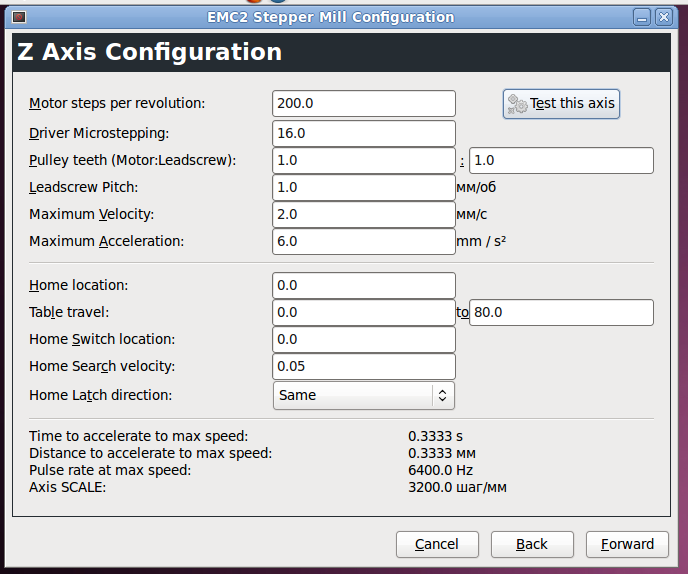Focus the Home Switch location field
This screenshot has width=688, height=574.
pyautogui.click(x=364, y=339)
